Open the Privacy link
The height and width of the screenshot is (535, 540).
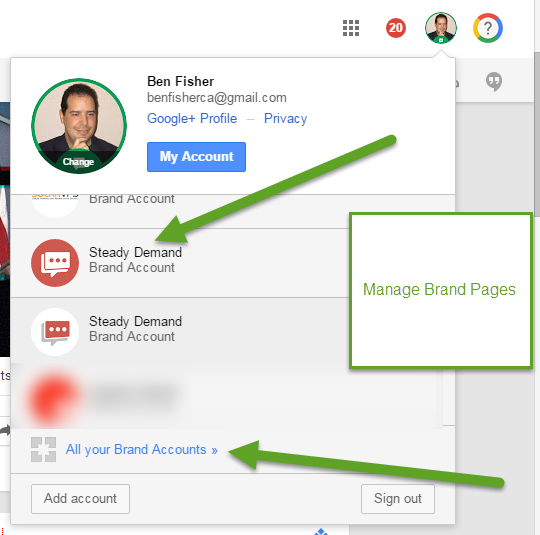point(285,119)
